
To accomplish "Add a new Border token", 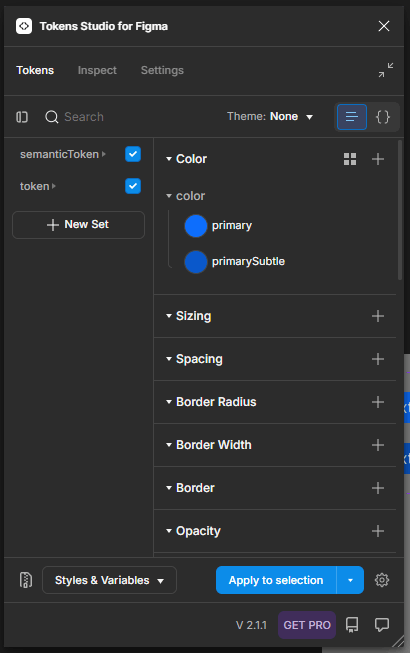I will [378, 488].
